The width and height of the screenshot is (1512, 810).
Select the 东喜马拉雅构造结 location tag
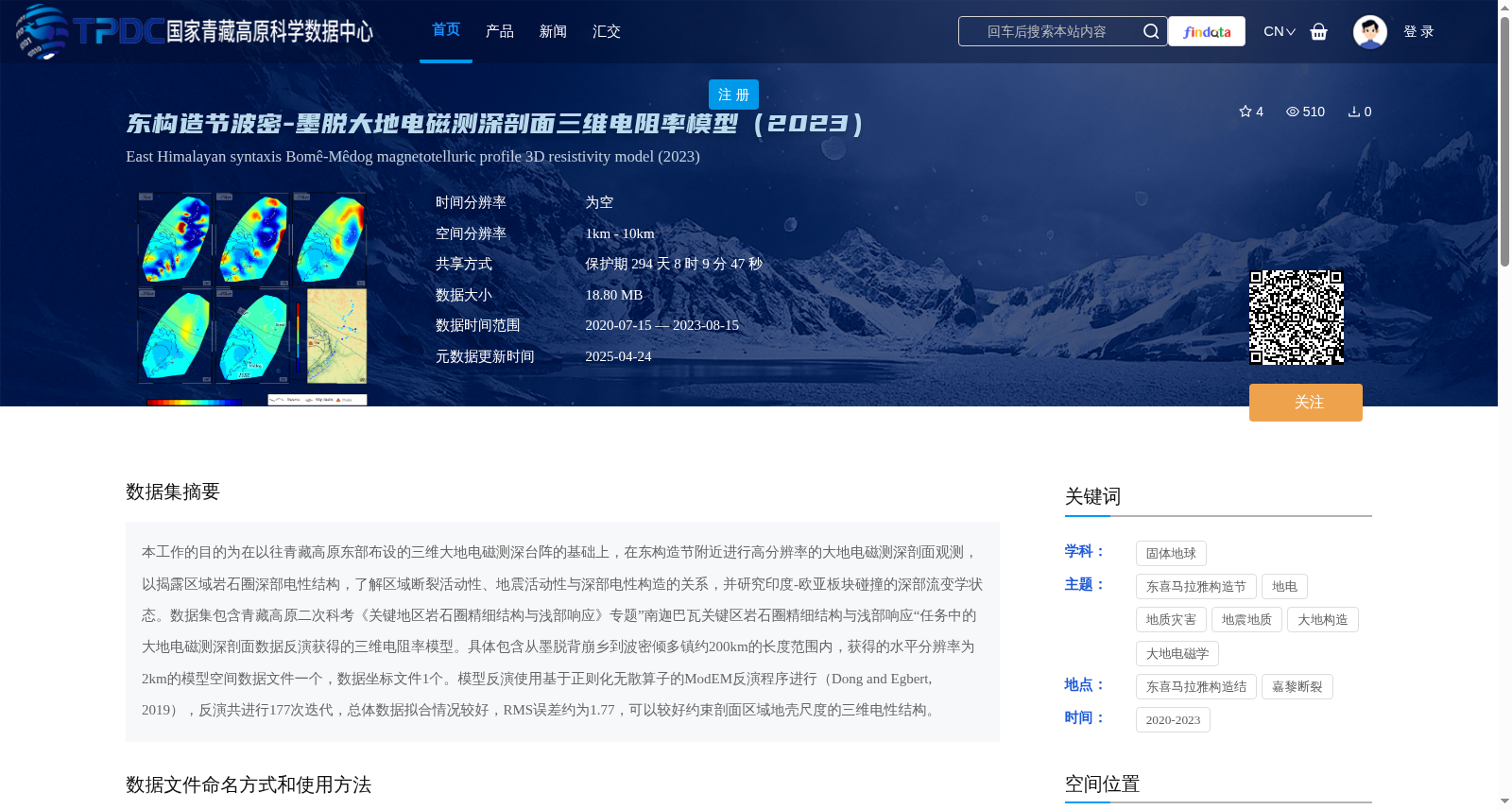pyautogui.click(x=1196, y=687)
